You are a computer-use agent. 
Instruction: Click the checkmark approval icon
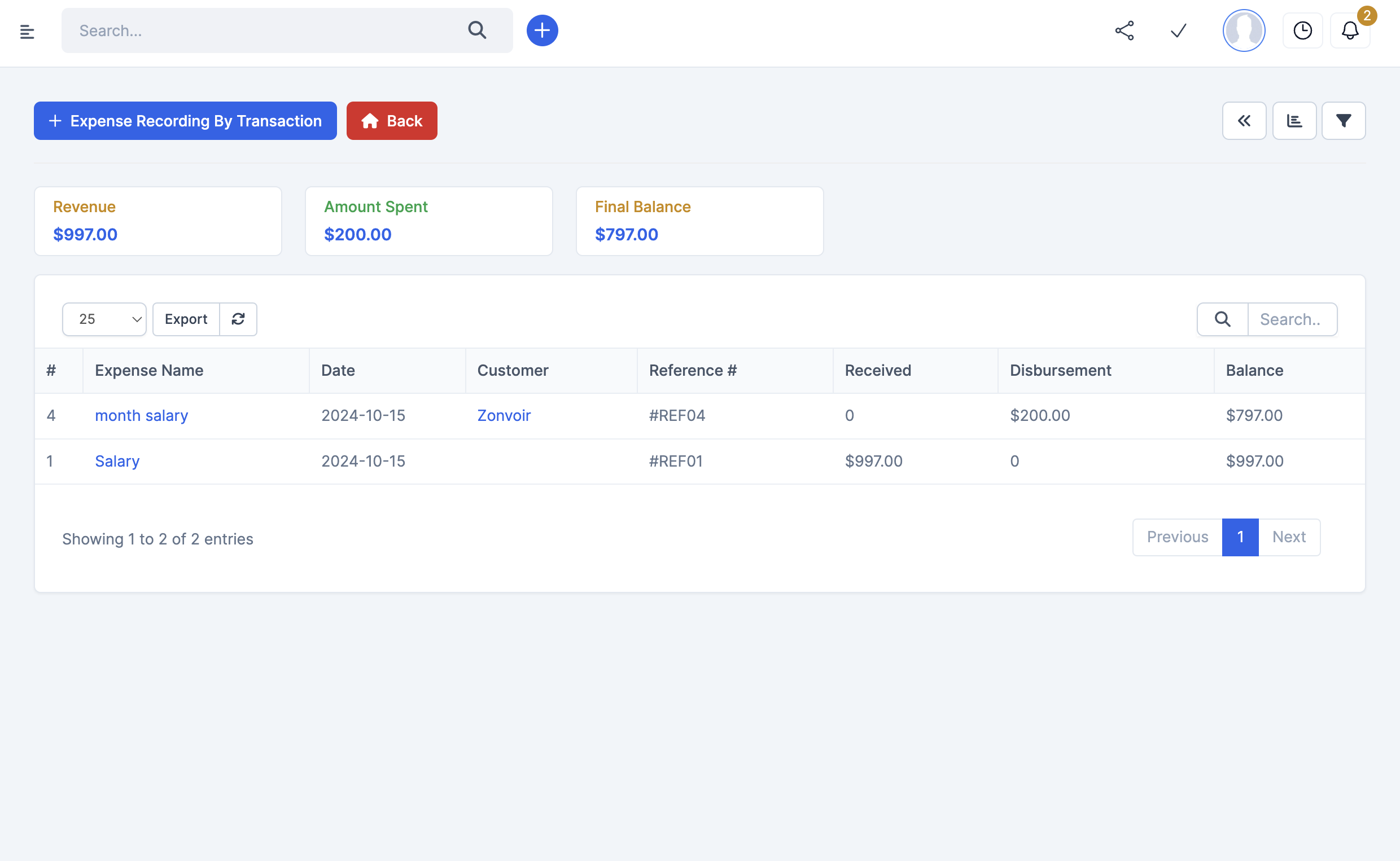[x=1178, y=30]
